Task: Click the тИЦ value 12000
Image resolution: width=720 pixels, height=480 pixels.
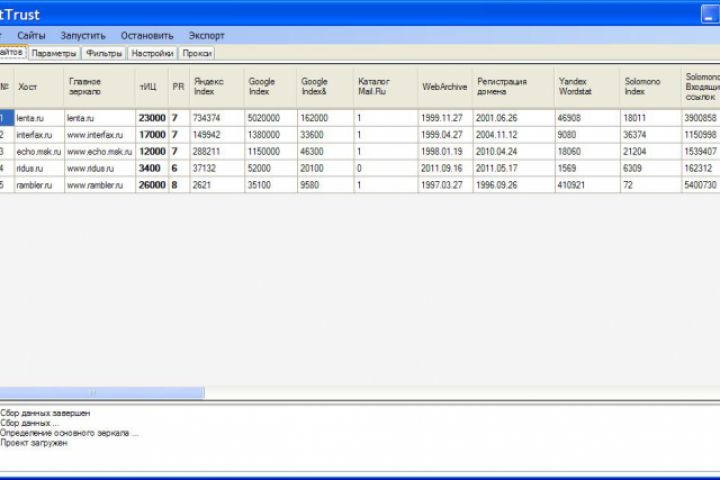Action: click(x=152, y=151)
